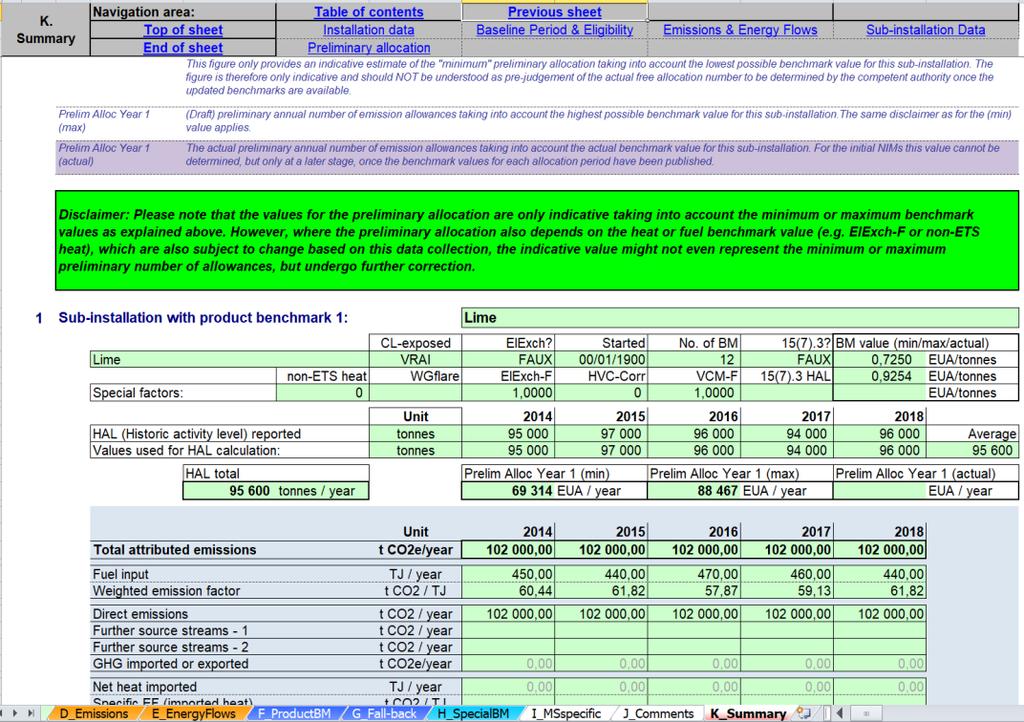Open the F_ProductBM sheet tab
1024x722 pixels.
[x=294, y=714]
